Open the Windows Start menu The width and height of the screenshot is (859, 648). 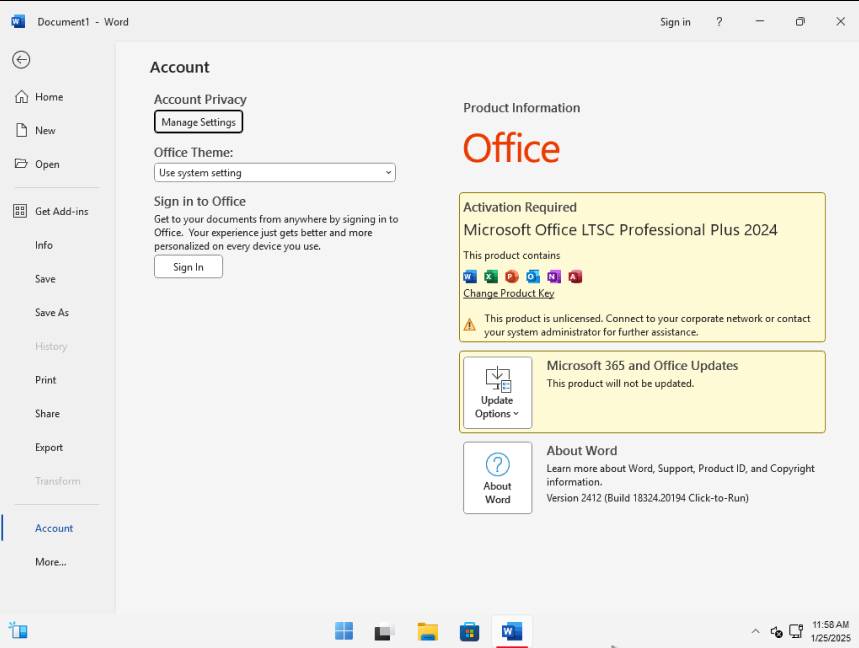[x=344, y=631]
